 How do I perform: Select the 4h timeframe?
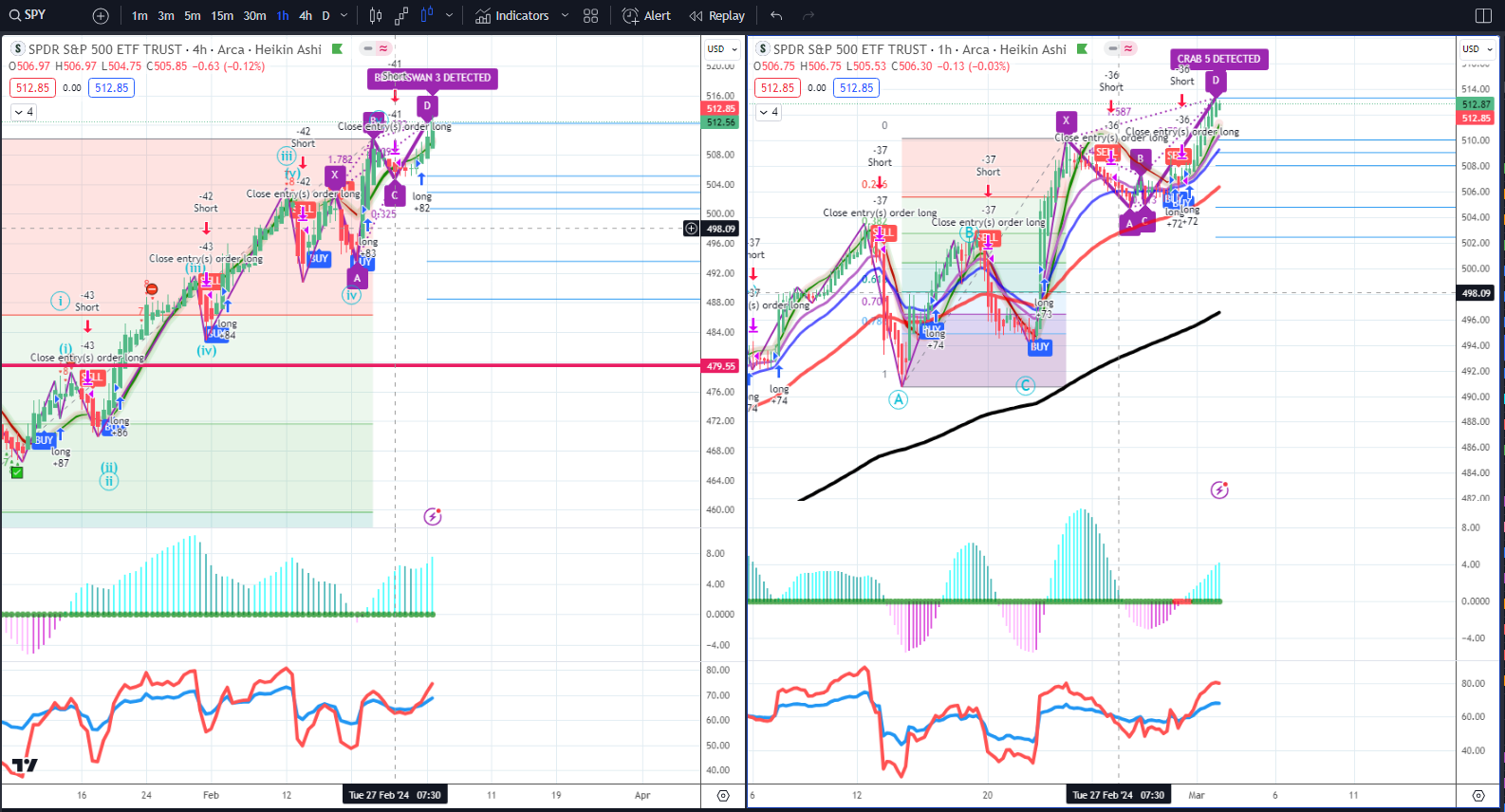pos(306,16)
